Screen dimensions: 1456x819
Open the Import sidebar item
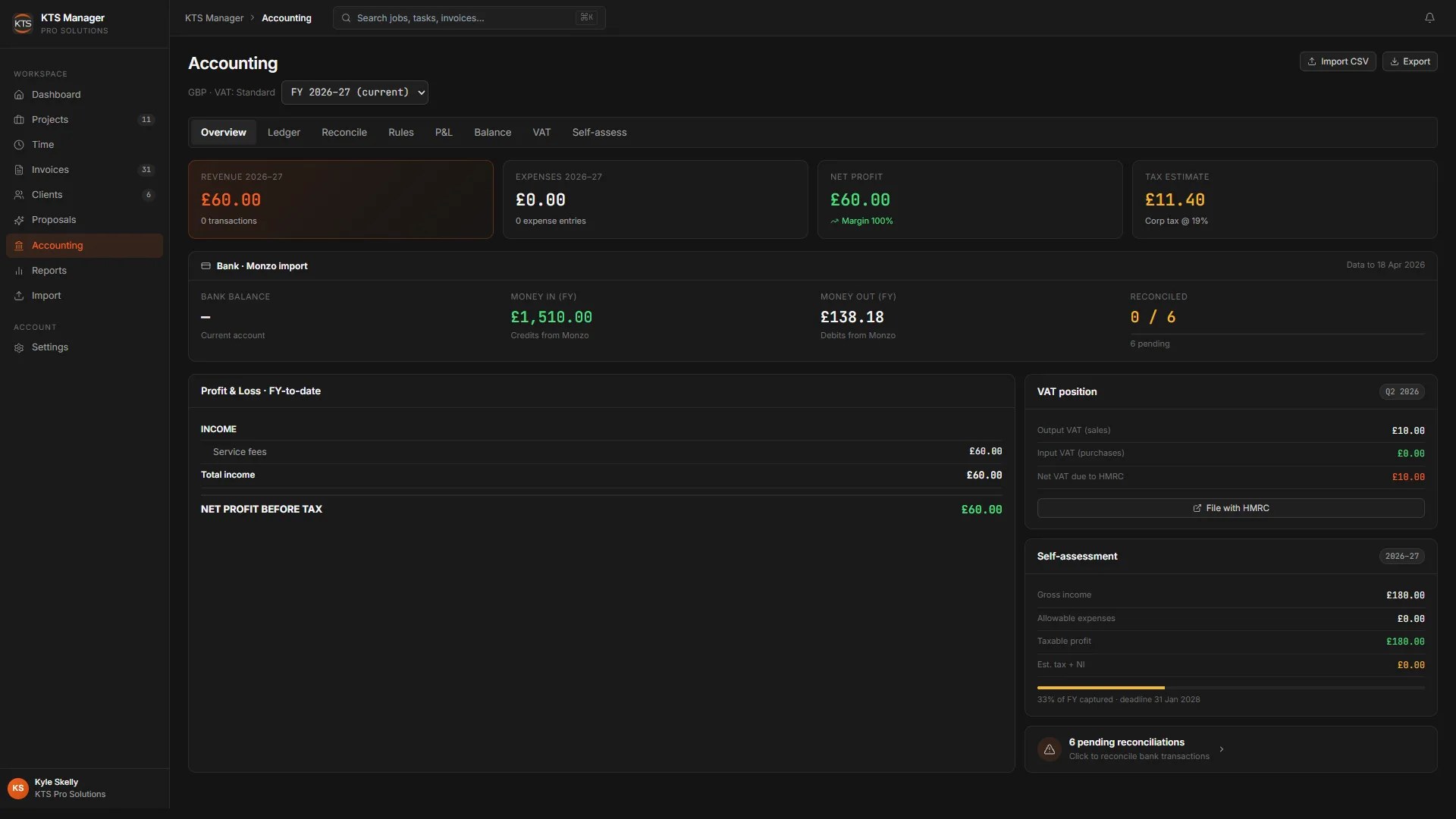click(84, 296)
